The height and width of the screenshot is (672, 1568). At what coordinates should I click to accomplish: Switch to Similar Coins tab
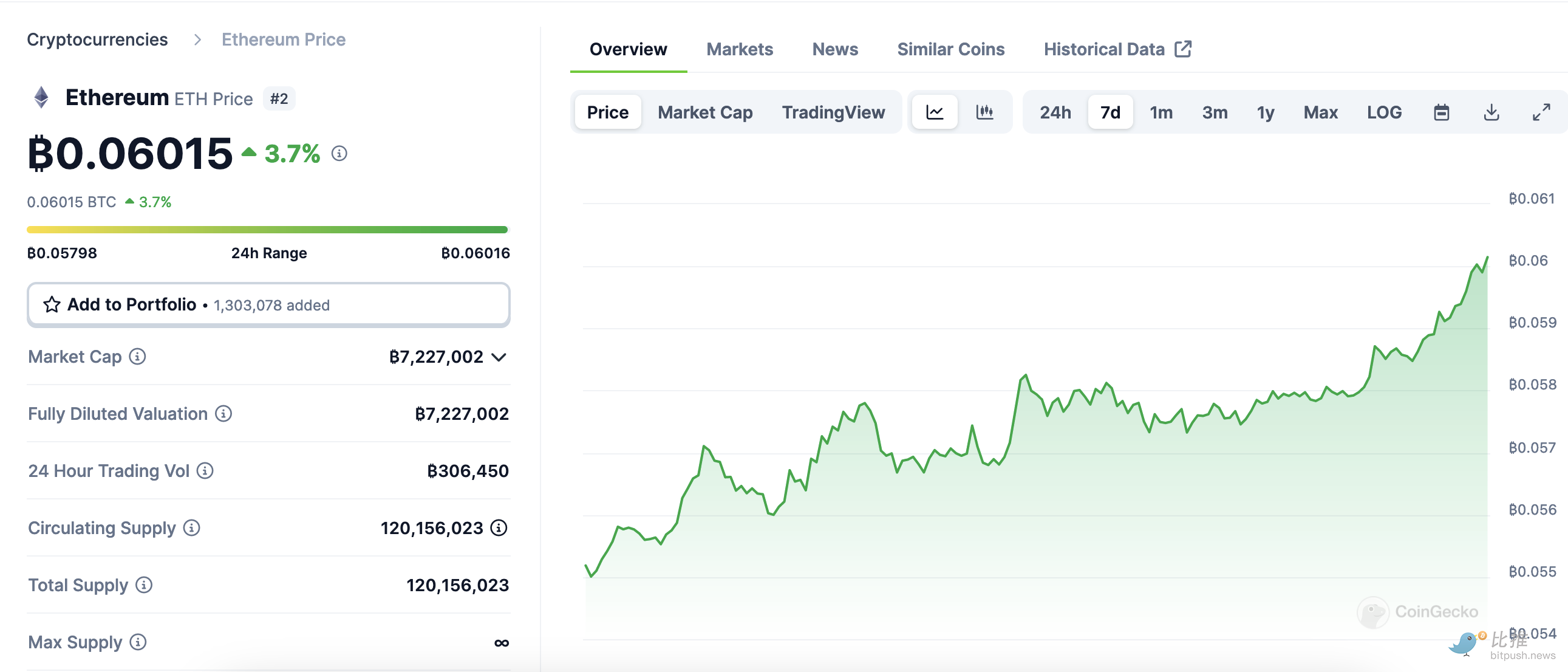click(950, 49)
